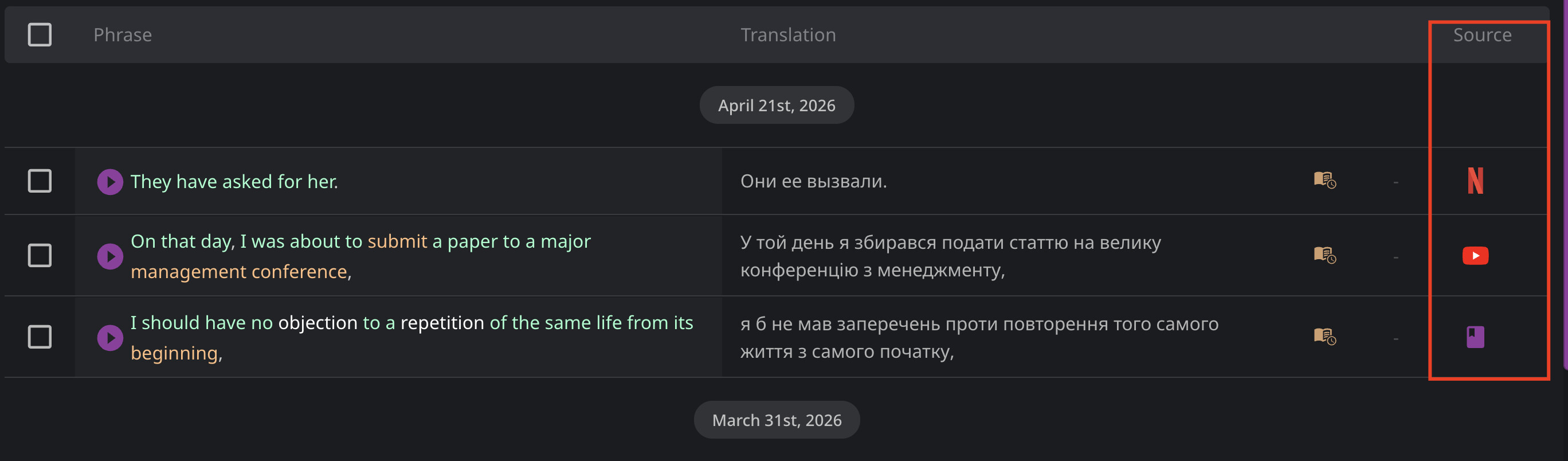Check the box for "They have asked for her."

tap(40, 181)
